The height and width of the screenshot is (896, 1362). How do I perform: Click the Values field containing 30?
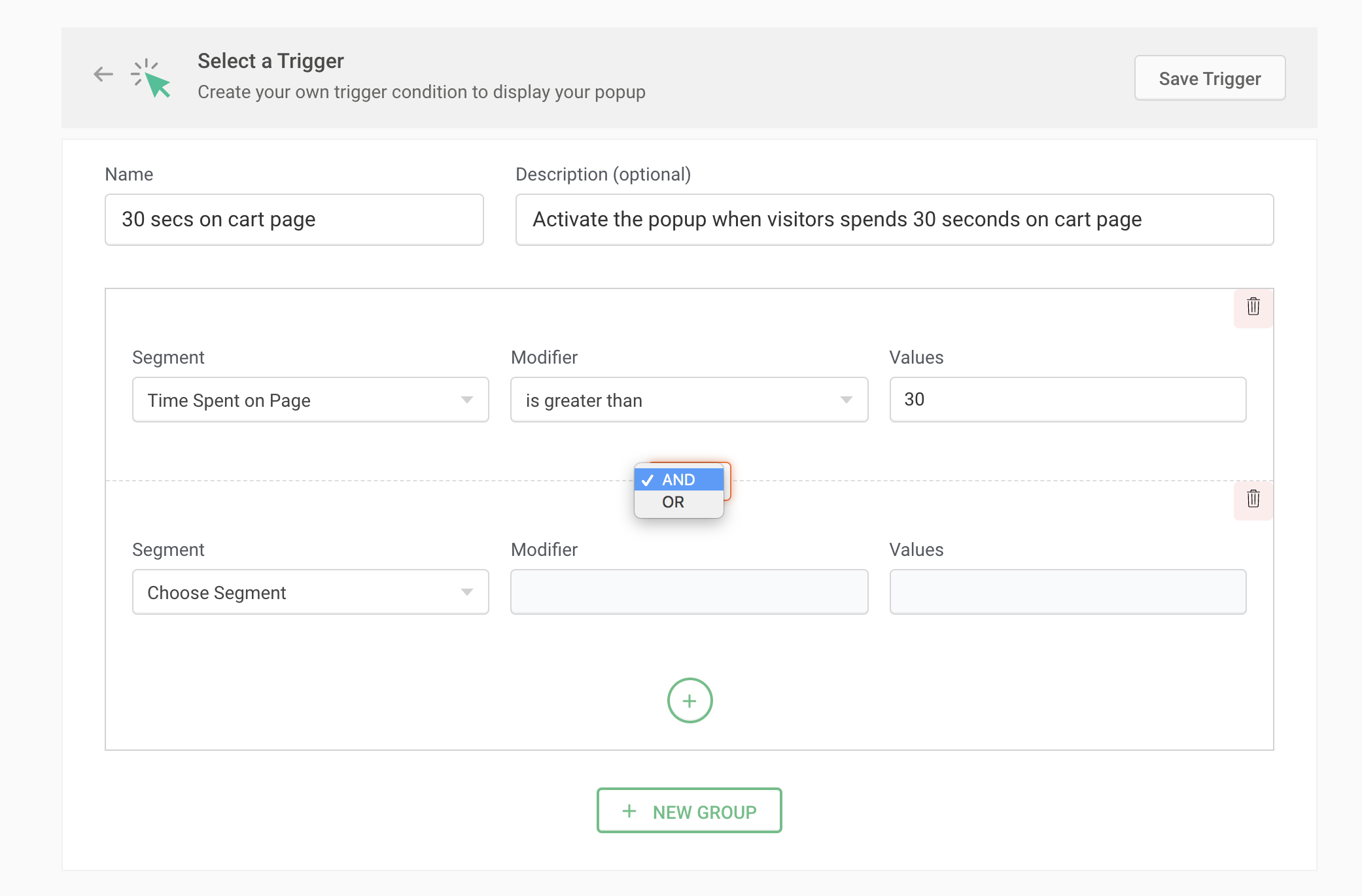(1067, 400)
